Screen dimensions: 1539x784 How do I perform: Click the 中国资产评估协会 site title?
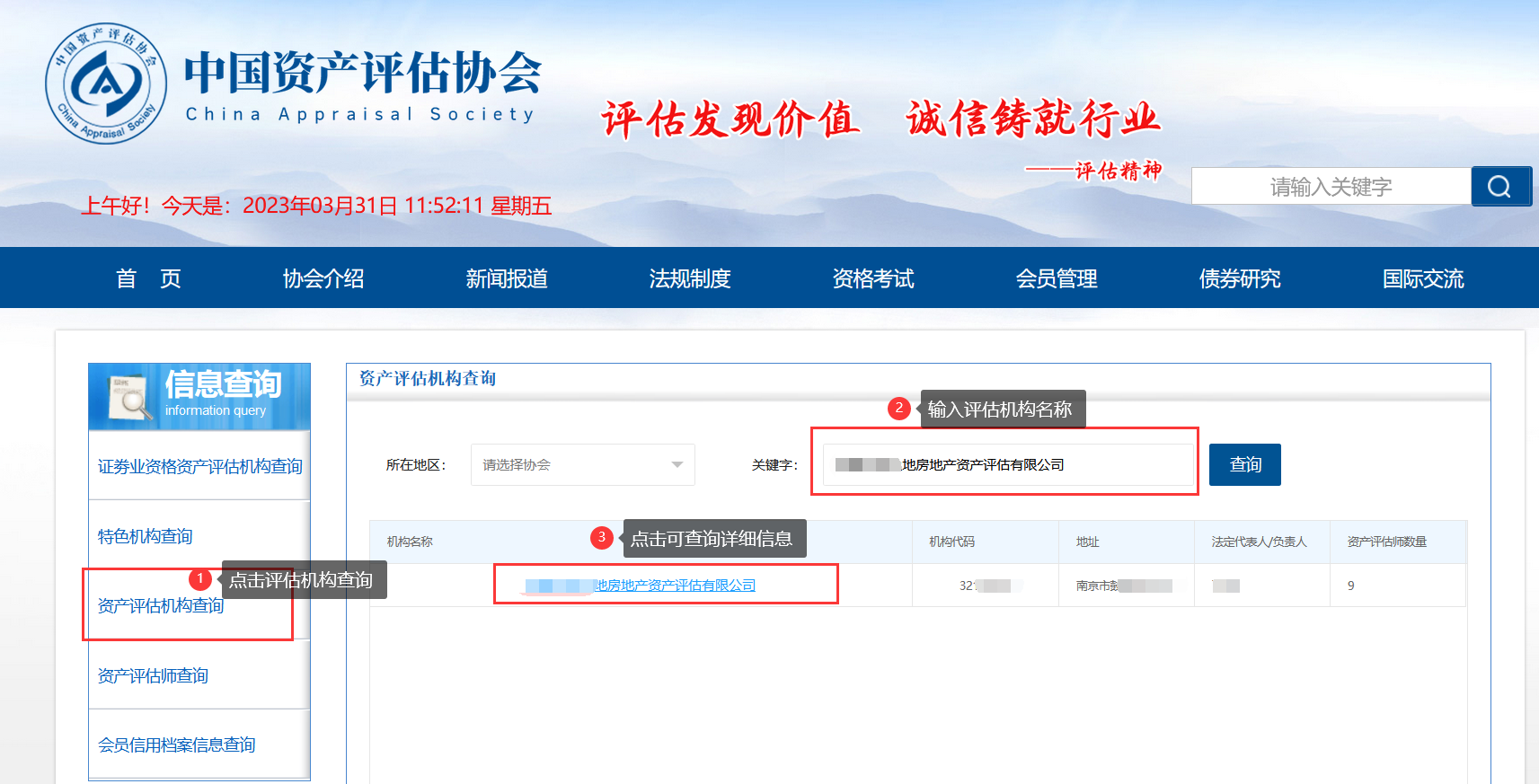coord(363,73)
